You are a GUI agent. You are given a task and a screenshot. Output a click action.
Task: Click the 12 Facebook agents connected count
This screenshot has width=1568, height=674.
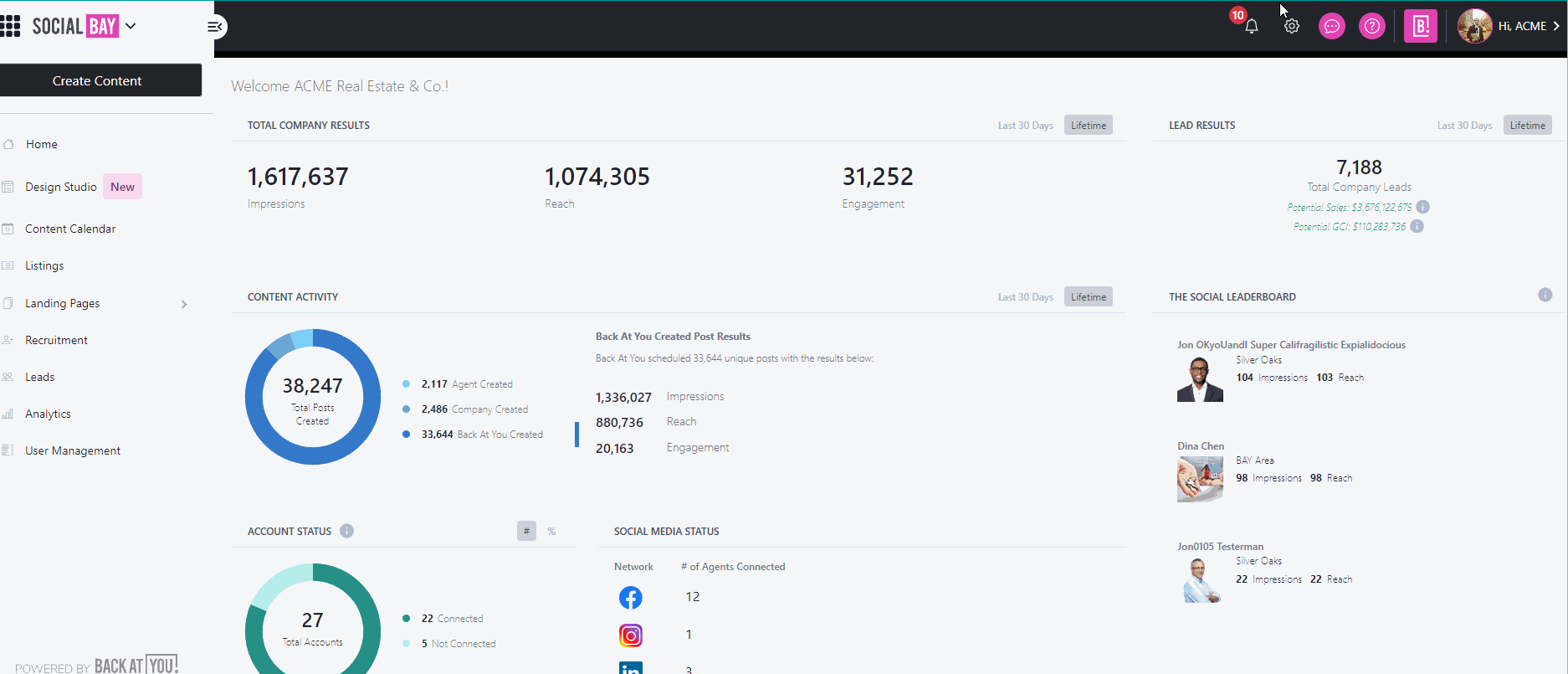coord(693,597)
